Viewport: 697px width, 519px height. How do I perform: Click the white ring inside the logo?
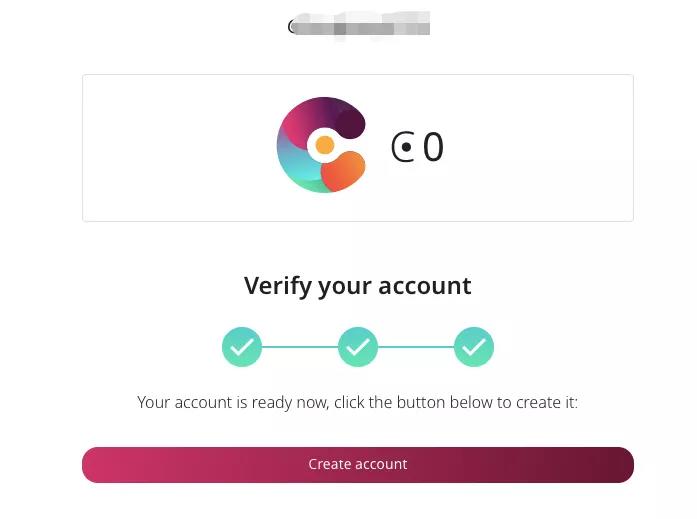312,146
